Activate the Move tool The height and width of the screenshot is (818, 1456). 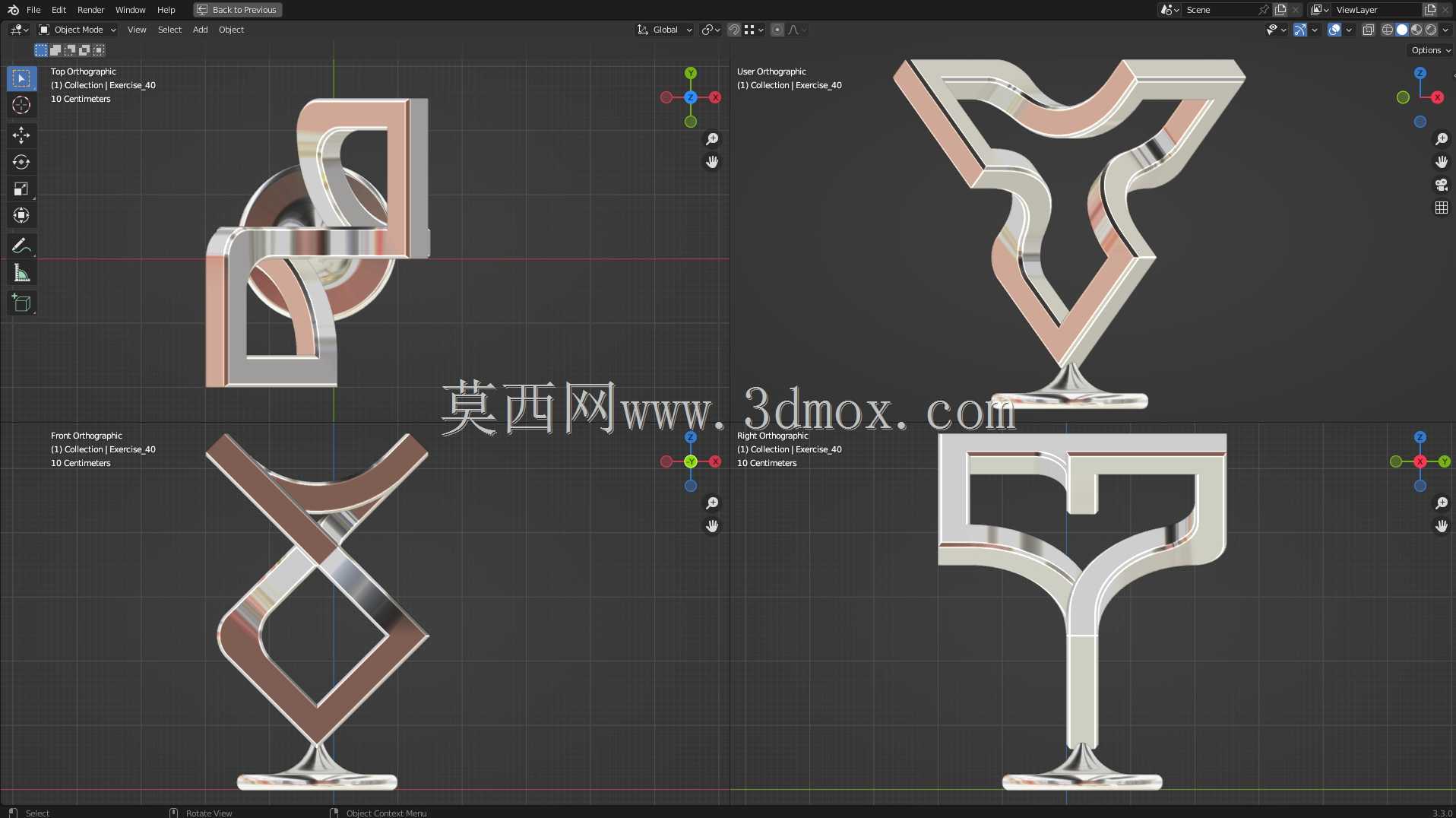click(x=21, y=135)
